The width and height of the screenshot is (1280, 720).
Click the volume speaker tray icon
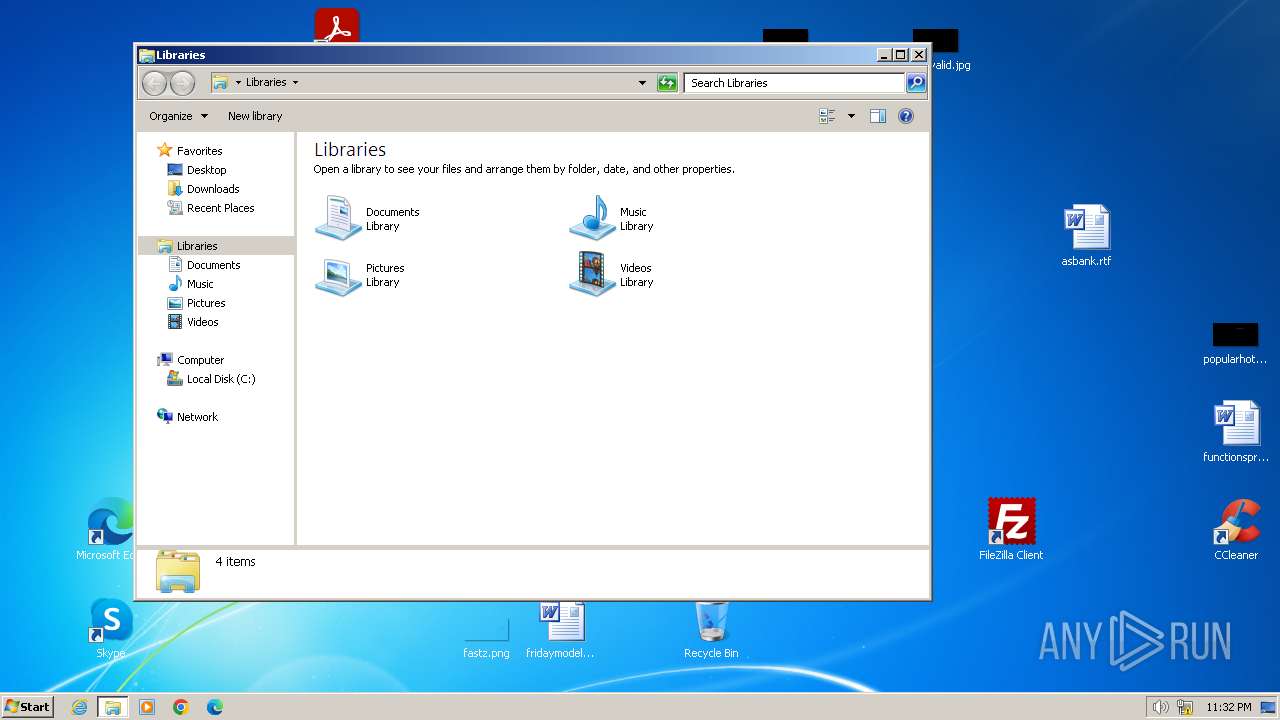[x=1160, y=707]
